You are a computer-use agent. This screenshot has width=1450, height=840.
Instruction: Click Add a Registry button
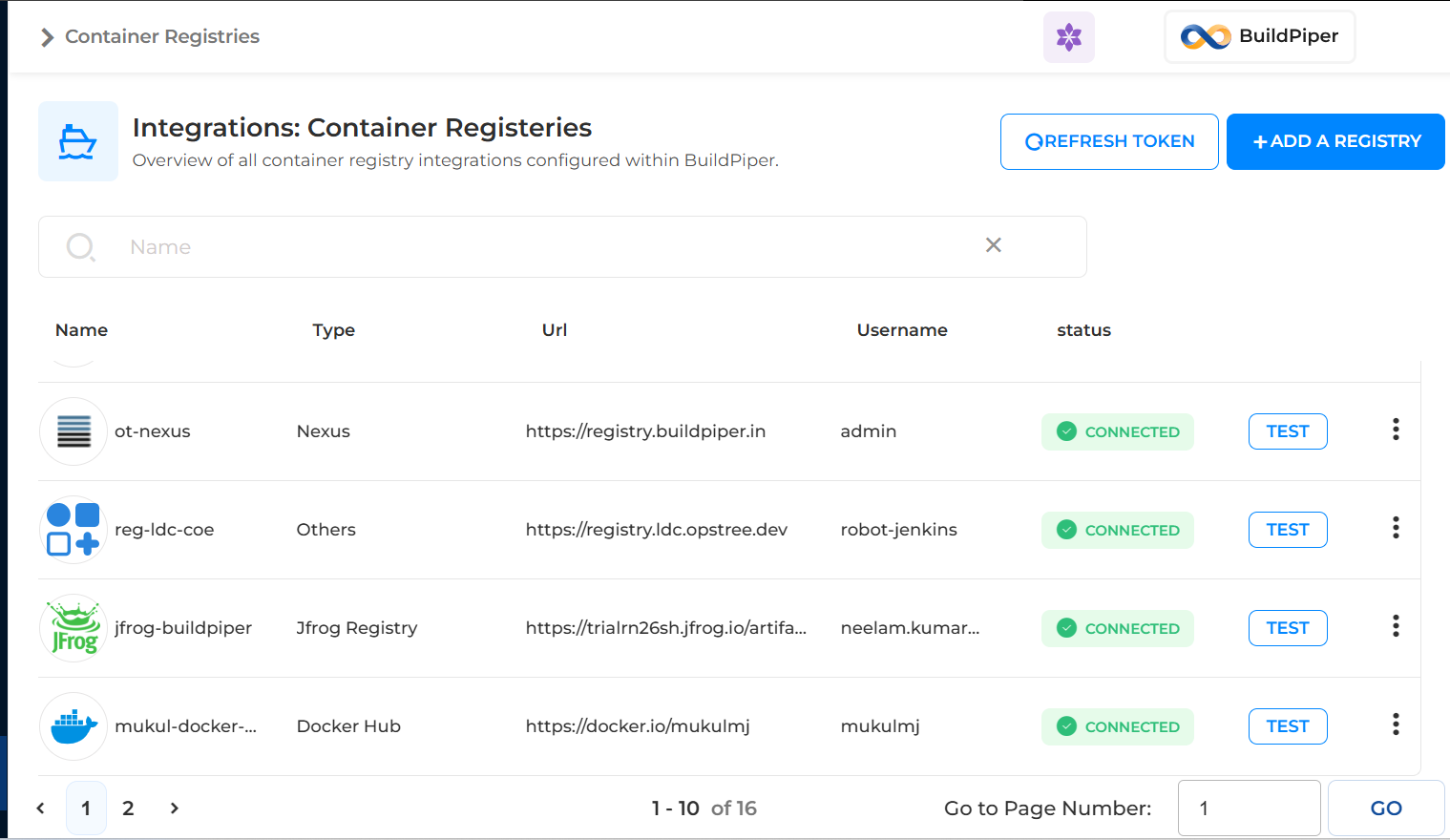point(1335,141)
